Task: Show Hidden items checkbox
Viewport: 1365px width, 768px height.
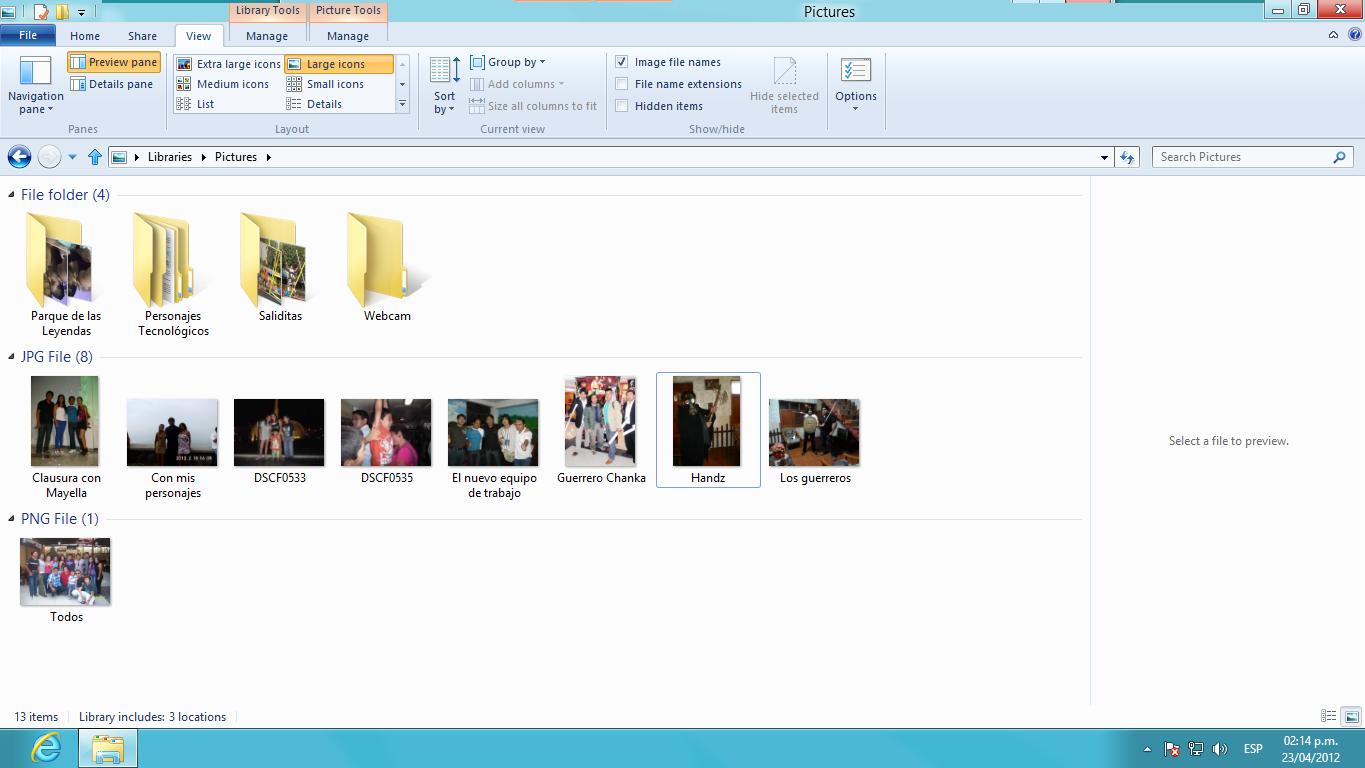Action: coord(622,106)
